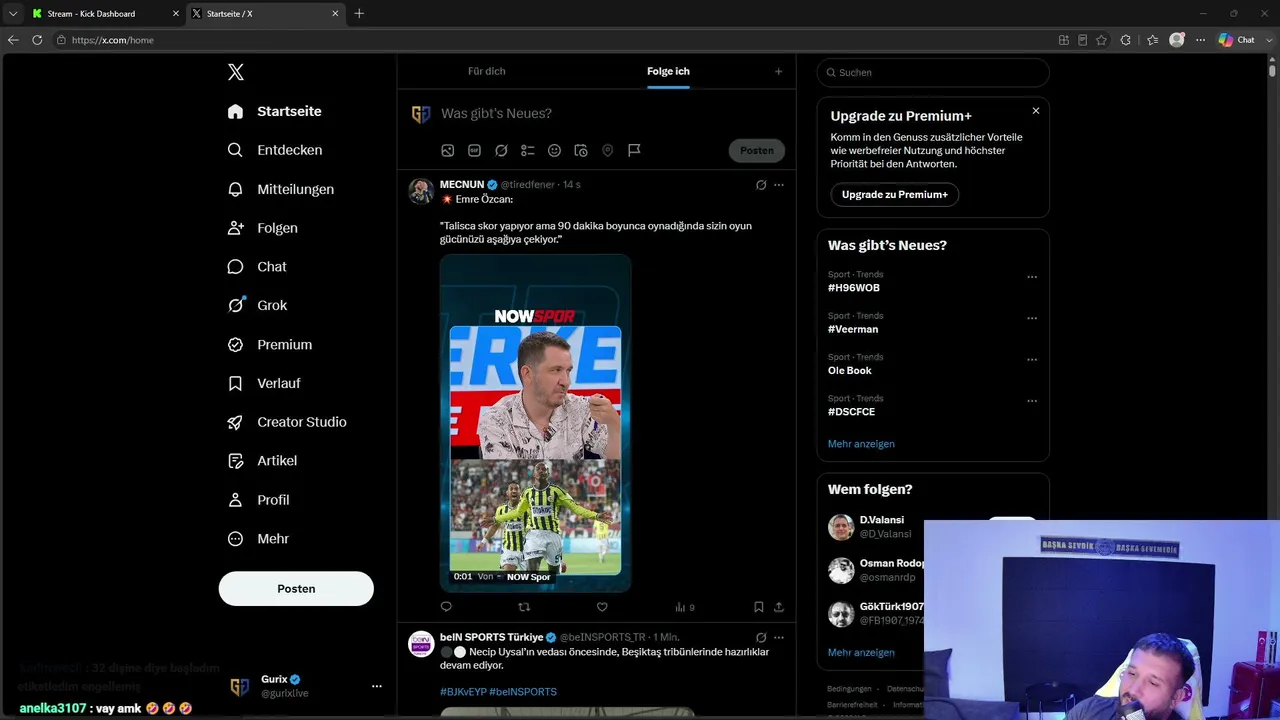Switch to Für dich timeline tab
Screen dimensions: 1280x720
[487, 71]
